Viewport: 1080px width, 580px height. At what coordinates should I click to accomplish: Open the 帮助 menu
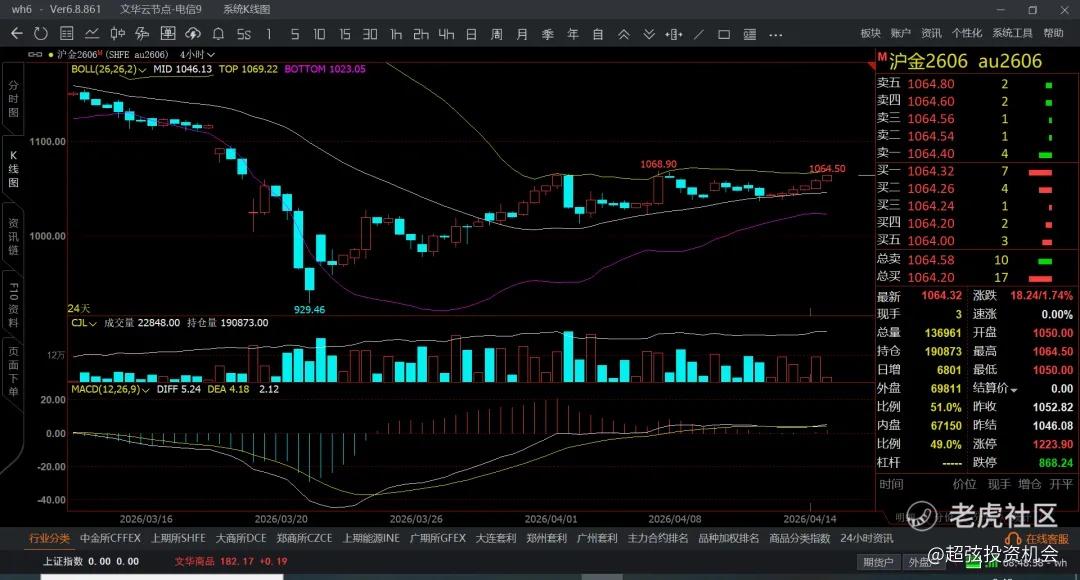click(x=1053, y=33)
